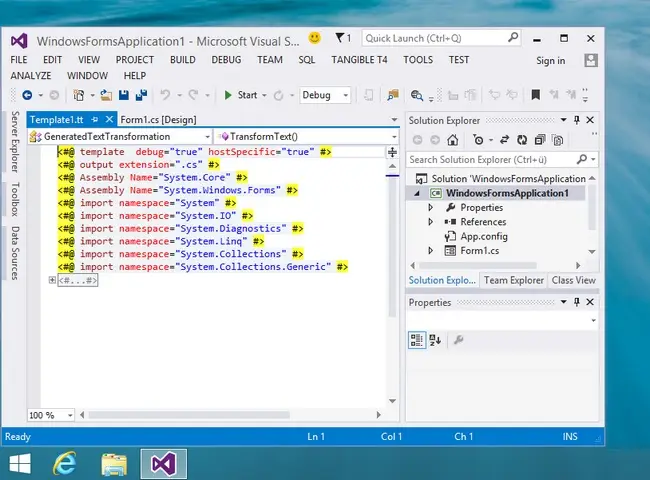Click the Property Pages wrench icon

coord(458,340)
